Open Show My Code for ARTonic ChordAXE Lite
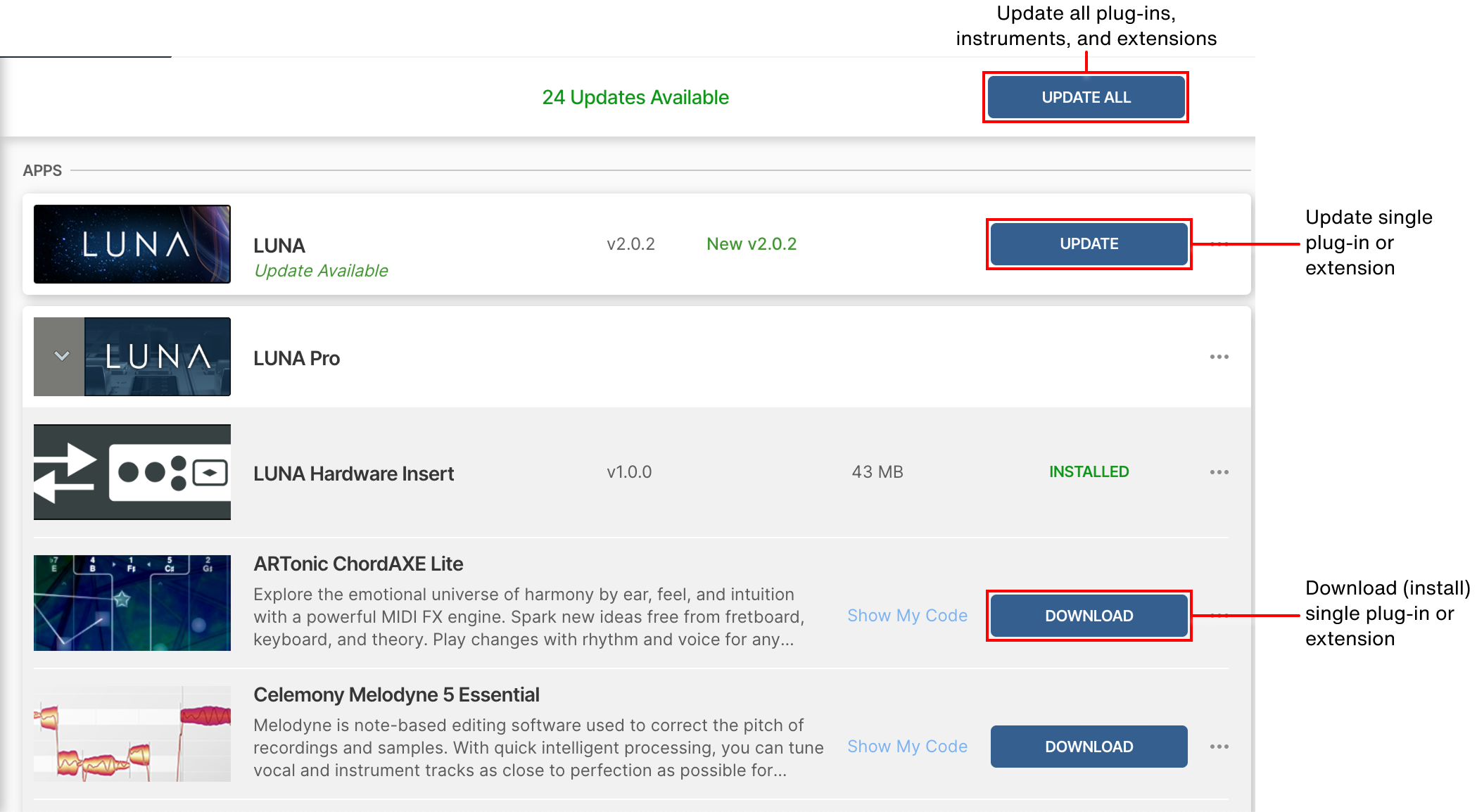Screen dimensions: 1477x812 point(908,616)
